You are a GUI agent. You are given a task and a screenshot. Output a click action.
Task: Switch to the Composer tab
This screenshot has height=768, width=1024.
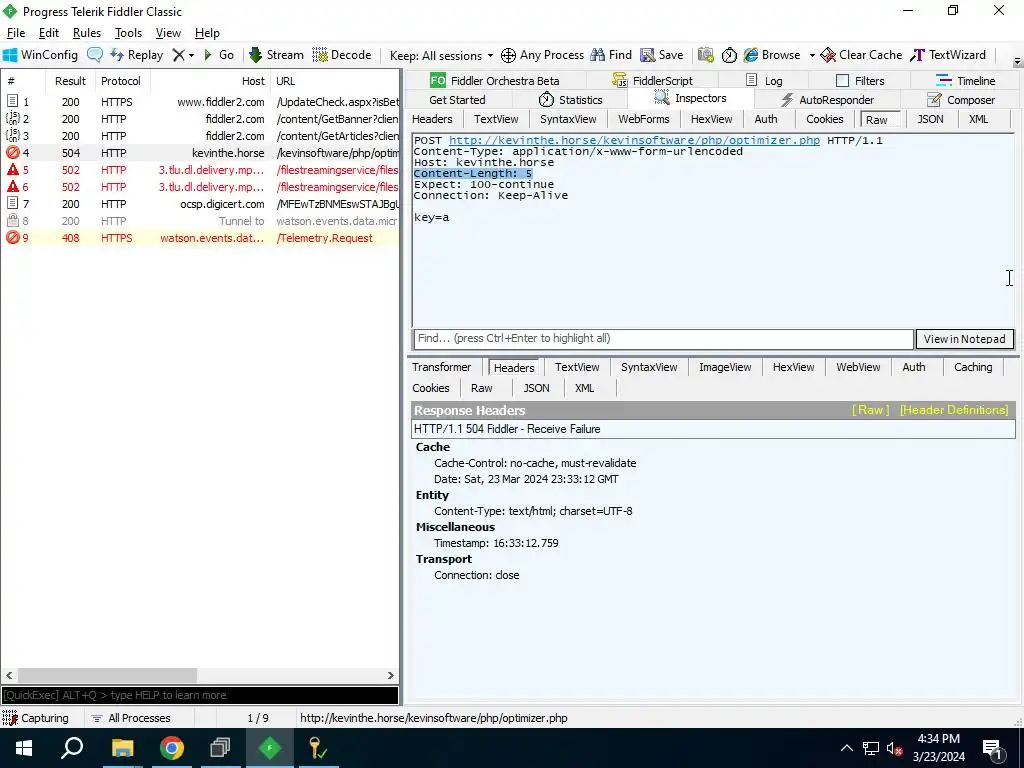coord(961,100)
